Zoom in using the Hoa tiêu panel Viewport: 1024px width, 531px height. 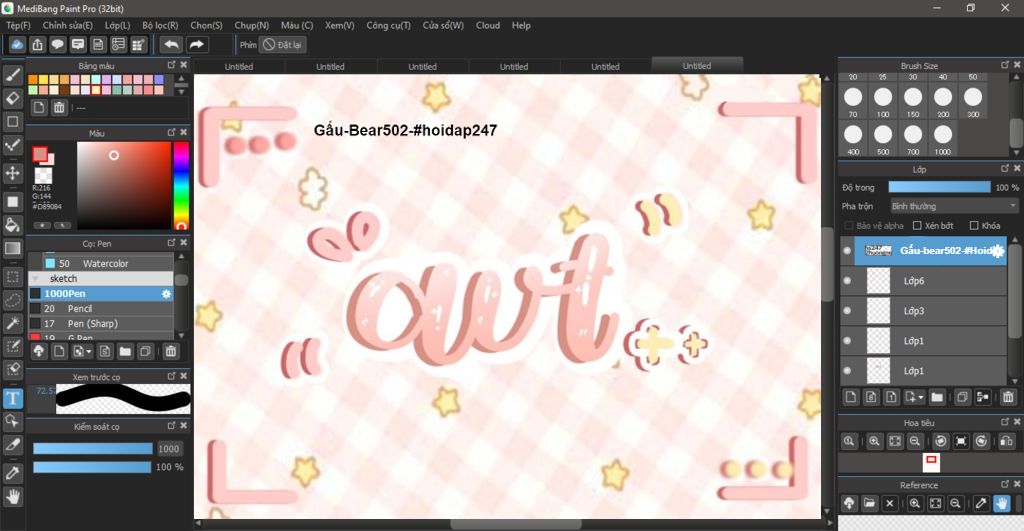click(x=874, y=441)
